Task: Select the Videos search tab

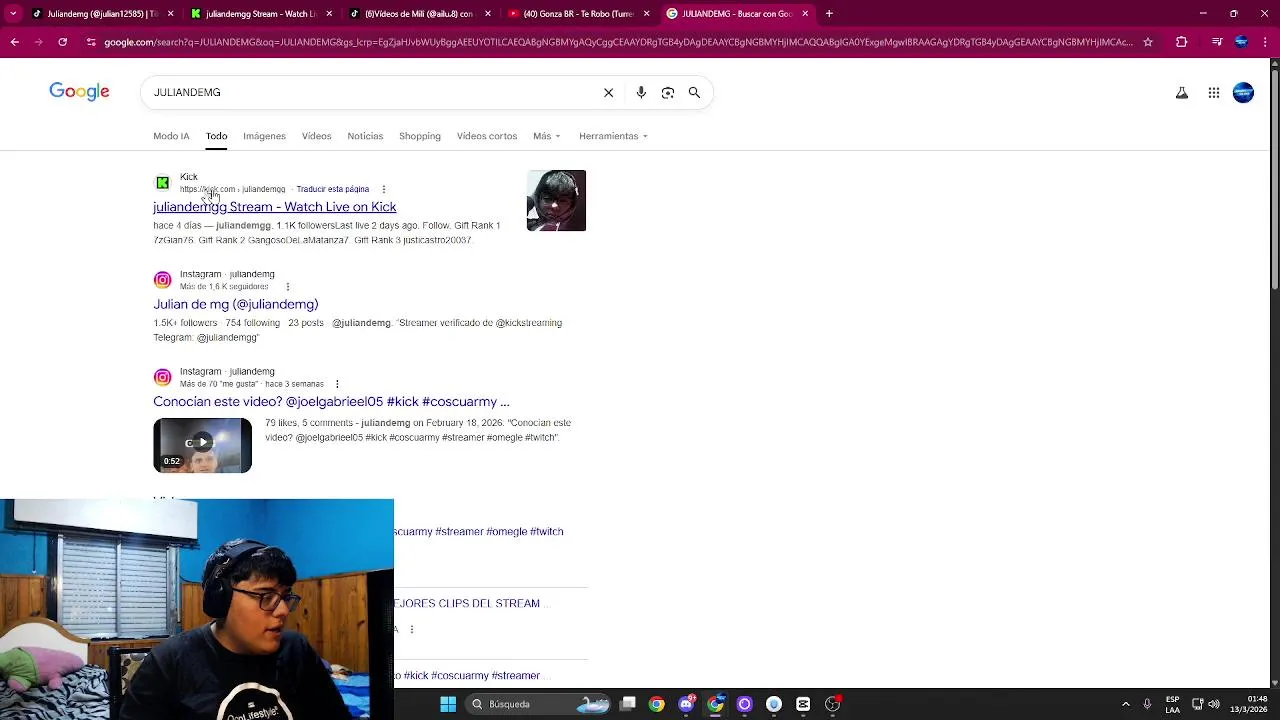Action: (316, 136)
